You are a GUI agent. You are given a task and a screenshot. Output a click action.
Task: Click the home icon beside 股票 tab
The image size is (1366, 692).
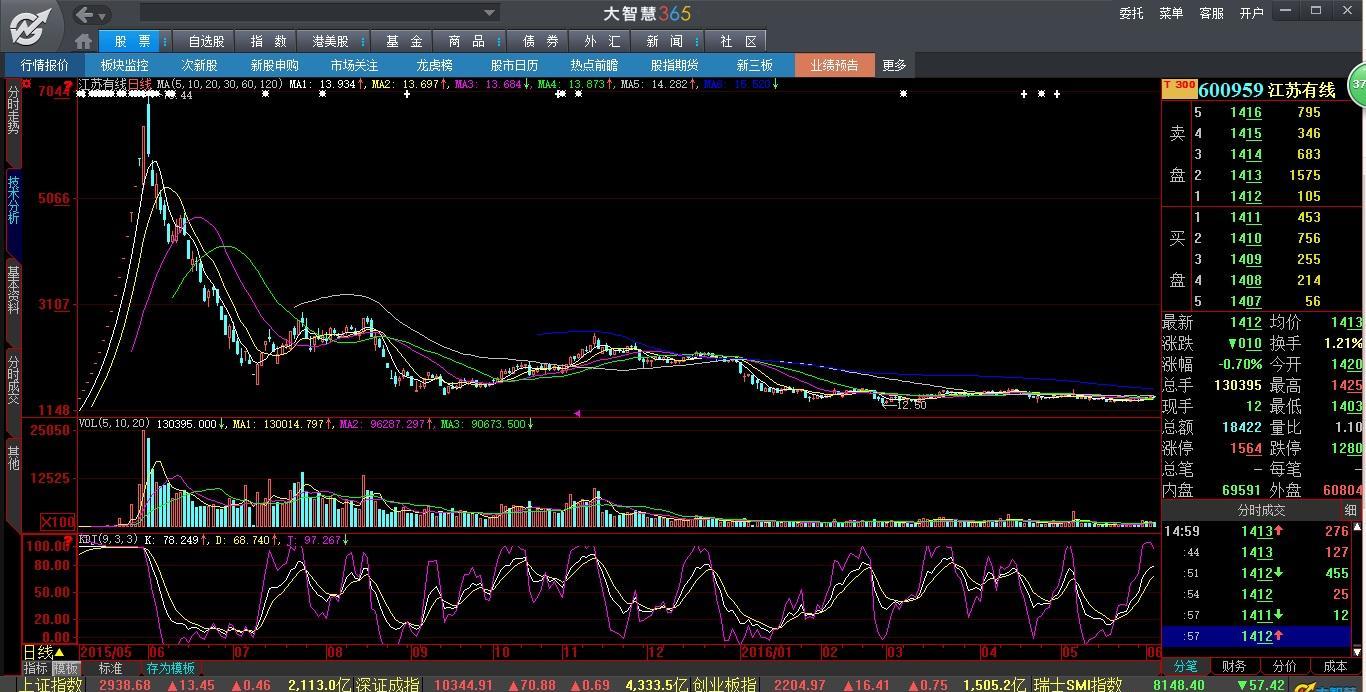(84, 41)
